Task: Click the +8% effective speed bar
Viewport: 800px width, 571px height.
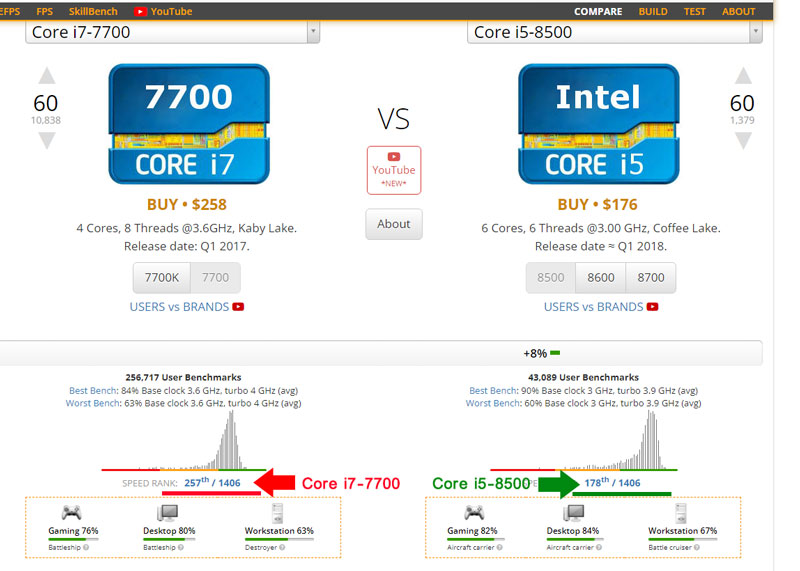Action: click(x=541, y=353)
